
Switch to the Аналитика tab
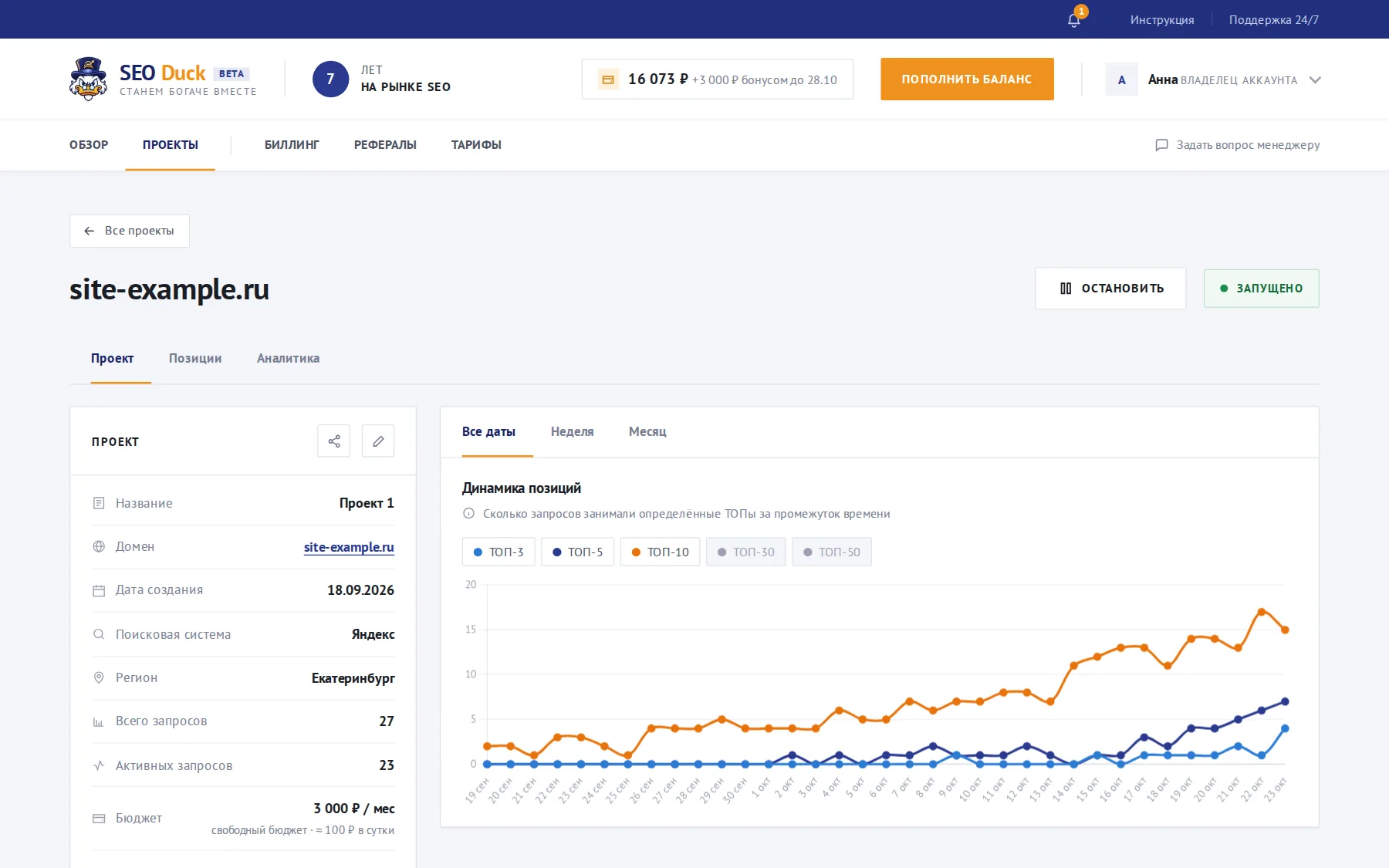288,358
